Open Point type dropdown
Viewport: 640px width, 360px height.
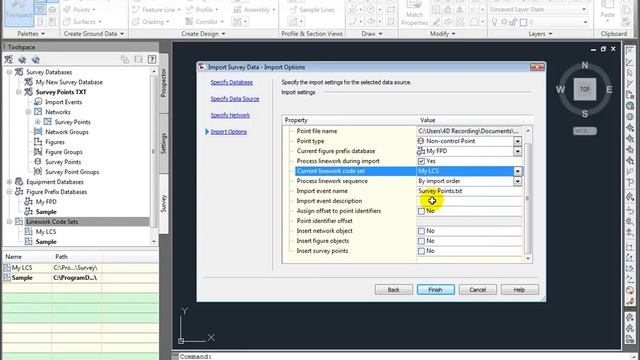click(x=517, y=141)
